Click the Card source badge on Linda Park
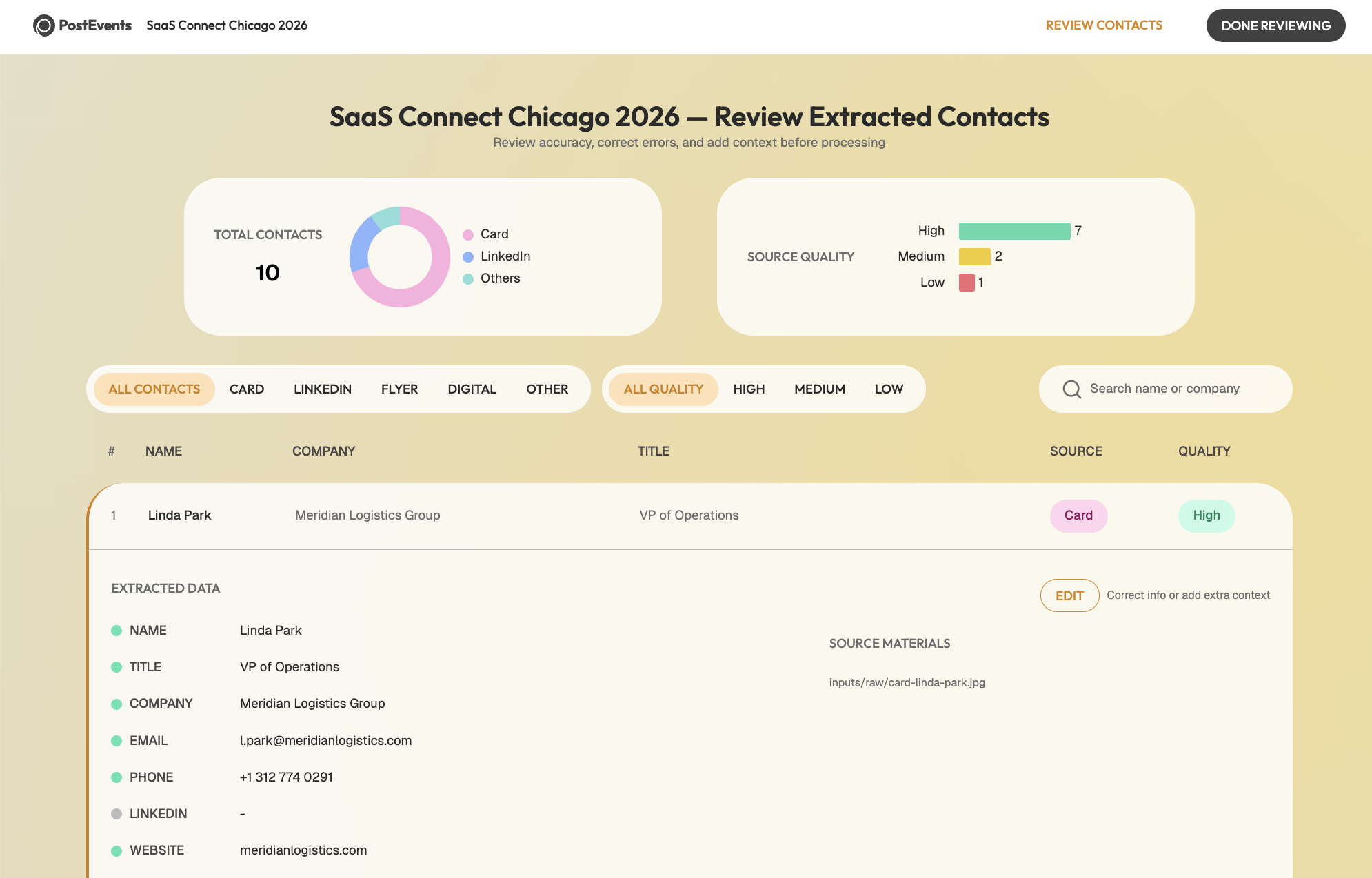 (x=1078, y=515)
